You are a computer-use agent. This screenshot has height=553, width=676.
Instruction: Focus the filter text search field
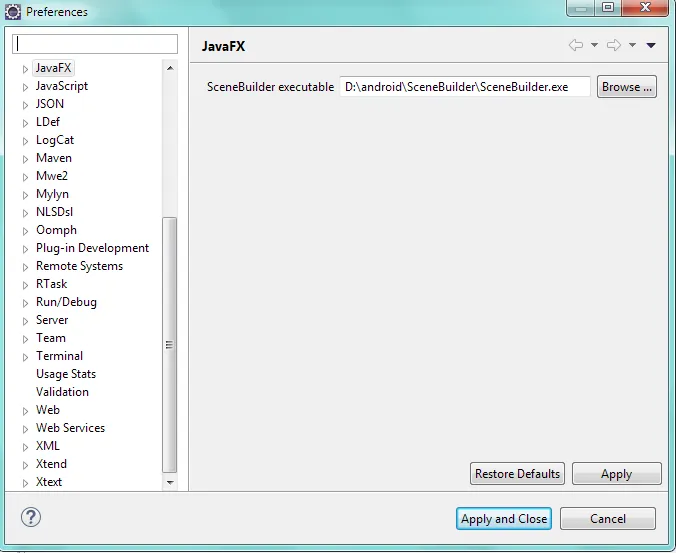pos(95,44)
